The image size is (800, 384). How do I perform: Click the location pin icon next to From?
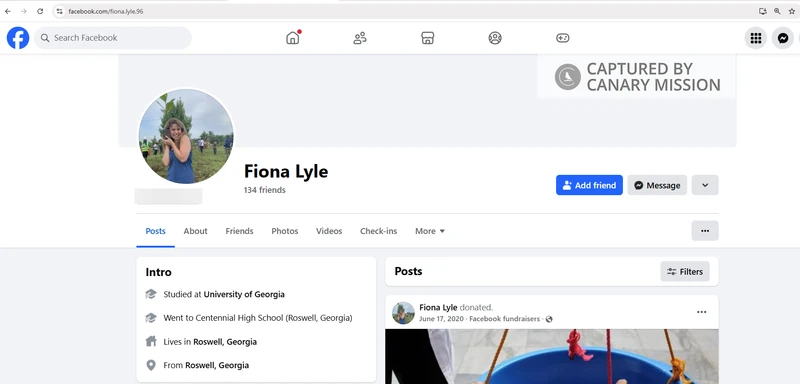tap(151, 365)
